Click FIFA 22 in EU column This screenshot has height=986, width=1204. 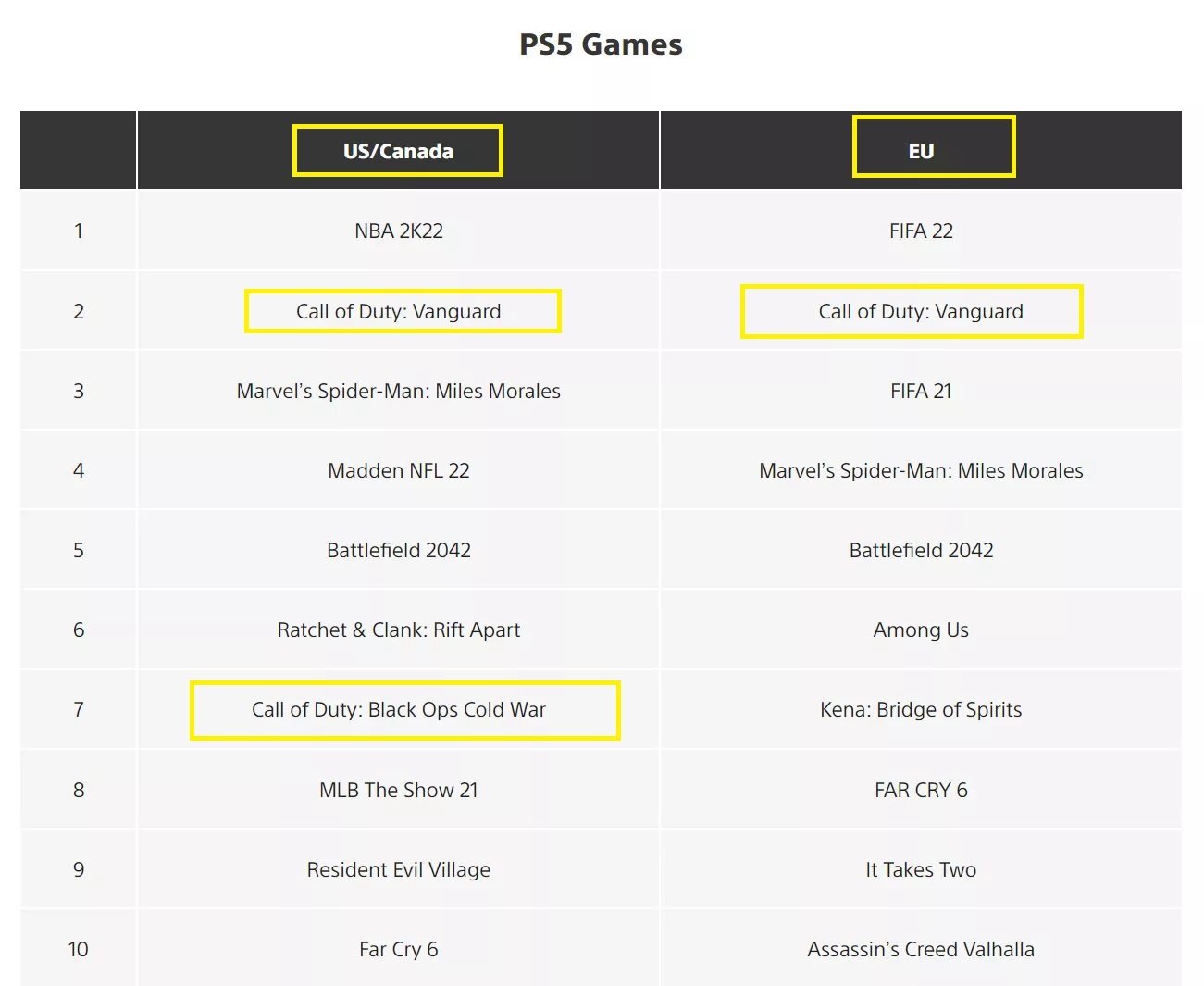[x=921, y=231]
